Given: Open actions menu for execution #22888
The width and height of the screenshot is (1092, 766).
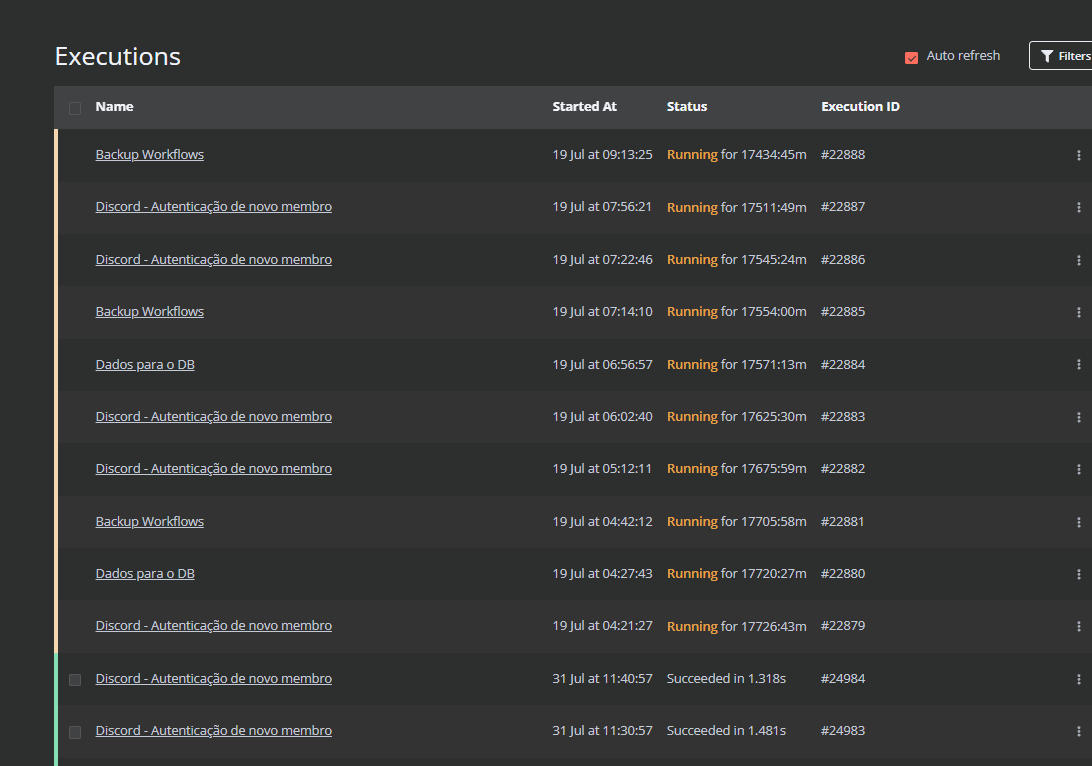Looking at the screenshot, I should pyautogui.click(x=1079, y=155).
